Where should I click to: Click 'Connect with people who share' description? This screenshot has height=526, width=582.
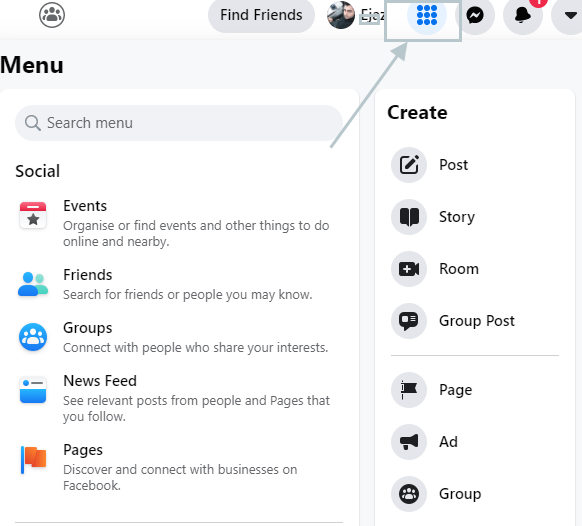pyautogui.click(x=196, y=348)
